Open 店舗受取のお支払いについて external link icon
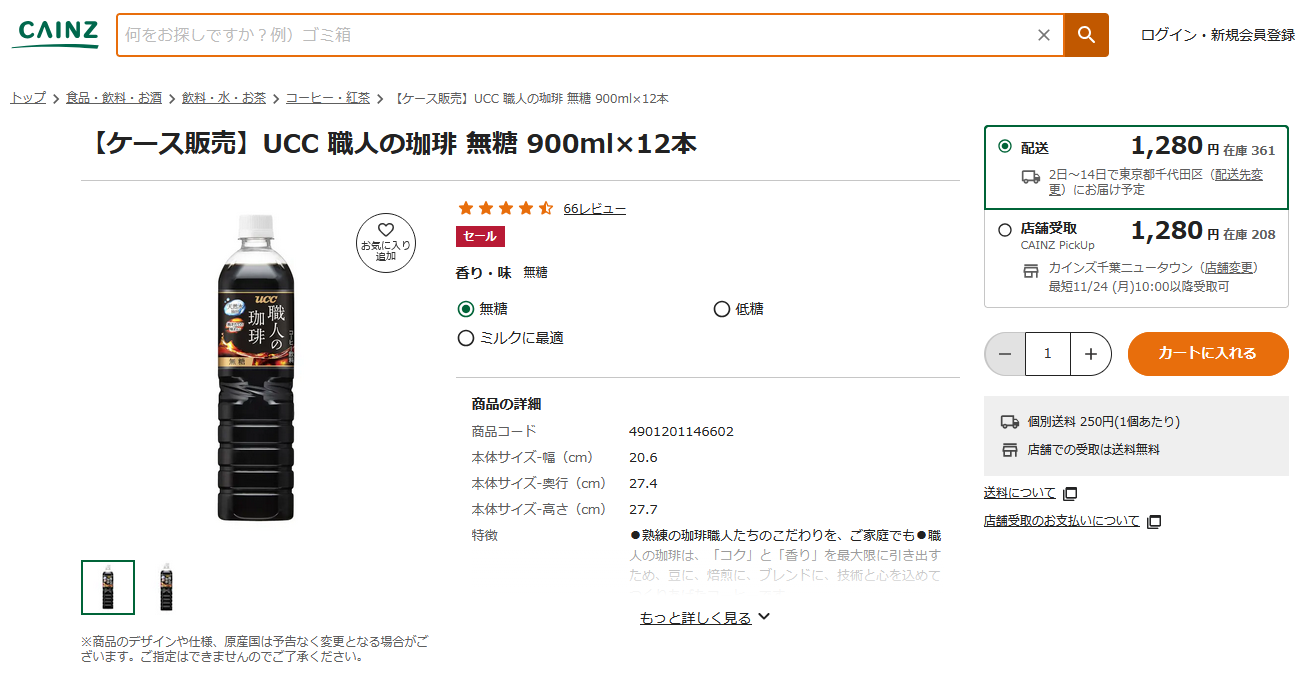Screen dimensions: 1312x676 tap(1154, 521)
